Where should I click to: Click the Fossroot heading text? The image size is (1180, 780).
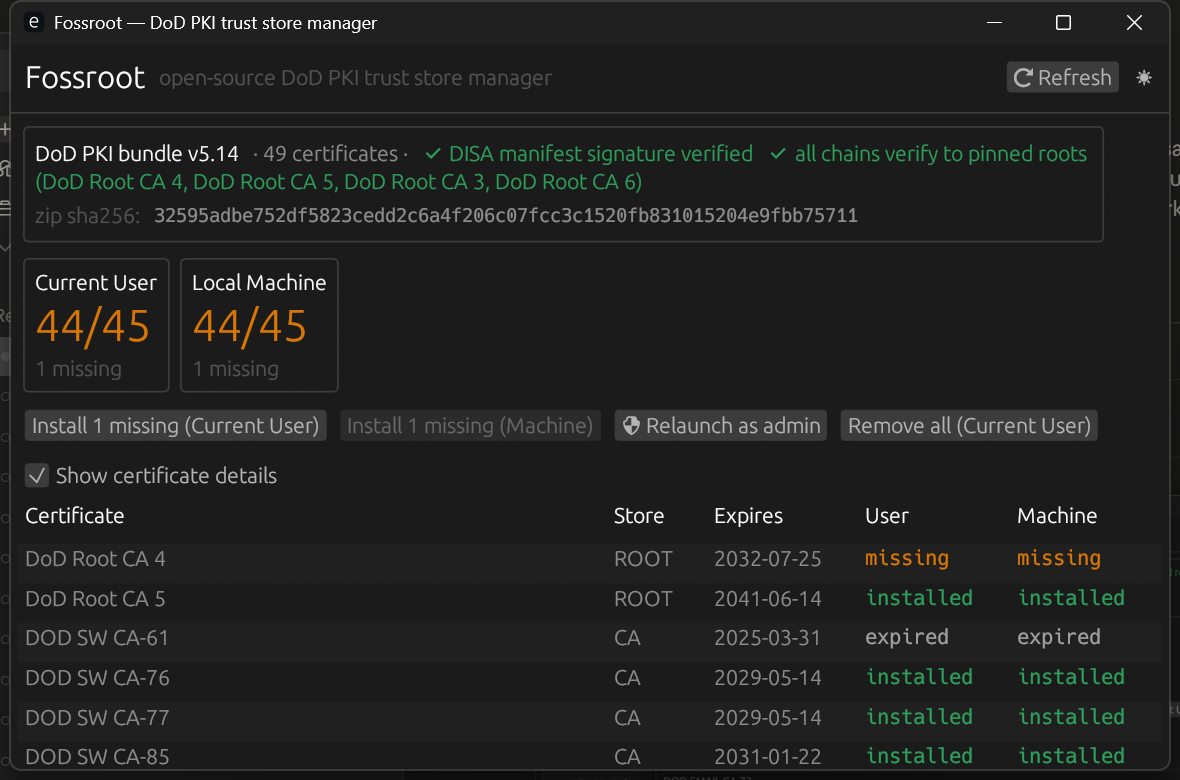85,78
